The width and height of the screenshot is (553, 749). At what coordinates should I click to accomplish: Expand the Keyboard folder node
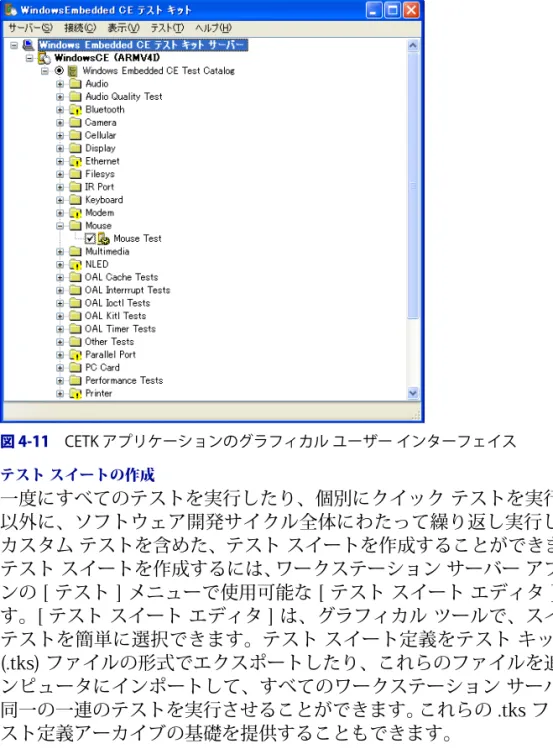[60, 200]
